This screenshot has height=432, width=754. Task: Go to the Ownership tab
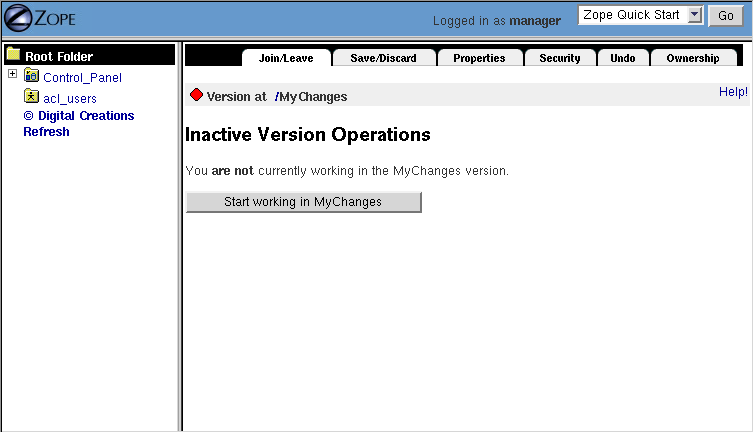pos(692,58)
